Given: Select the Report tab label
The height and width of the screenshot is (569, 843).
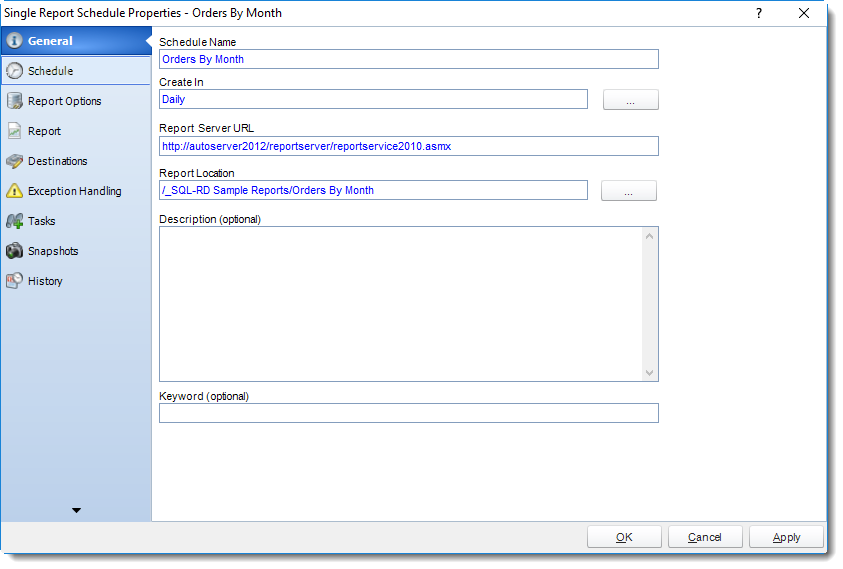Looking at the screenshot, I should pyautogui.click(x=45, y=131).
